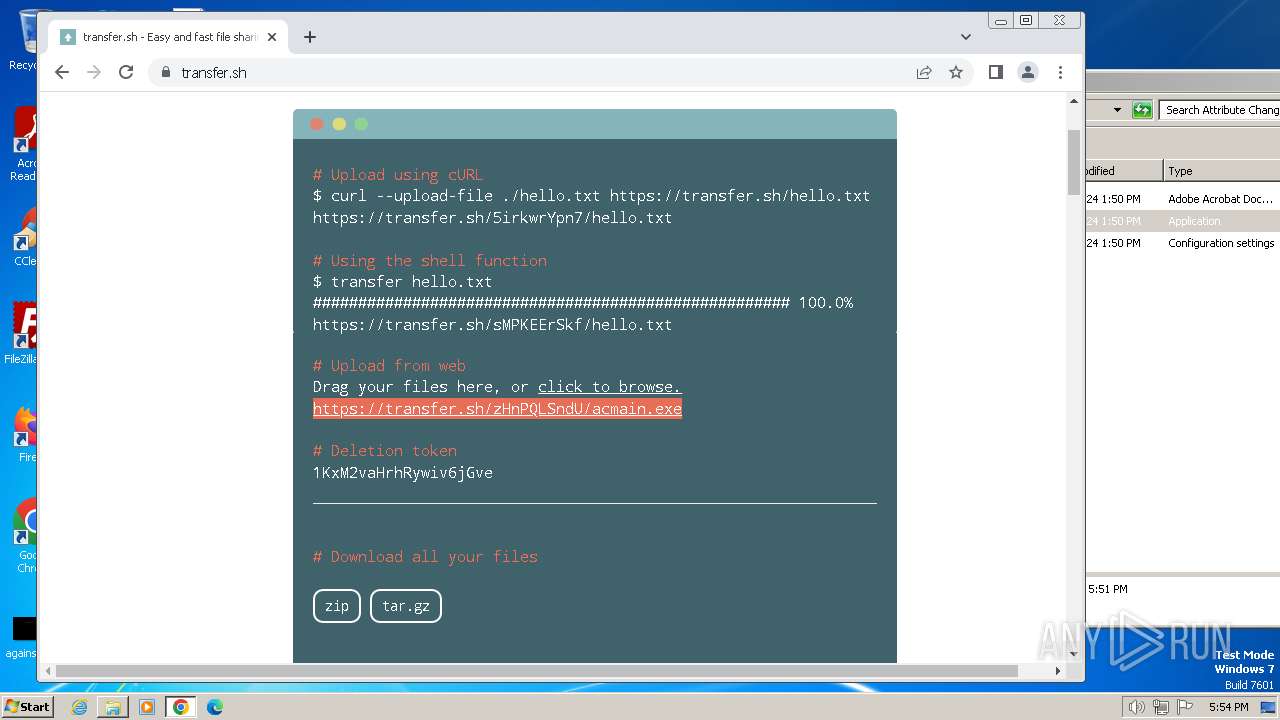Reload the transfer.sh page
The image size is (1280, 720).
tap(126, 72)
